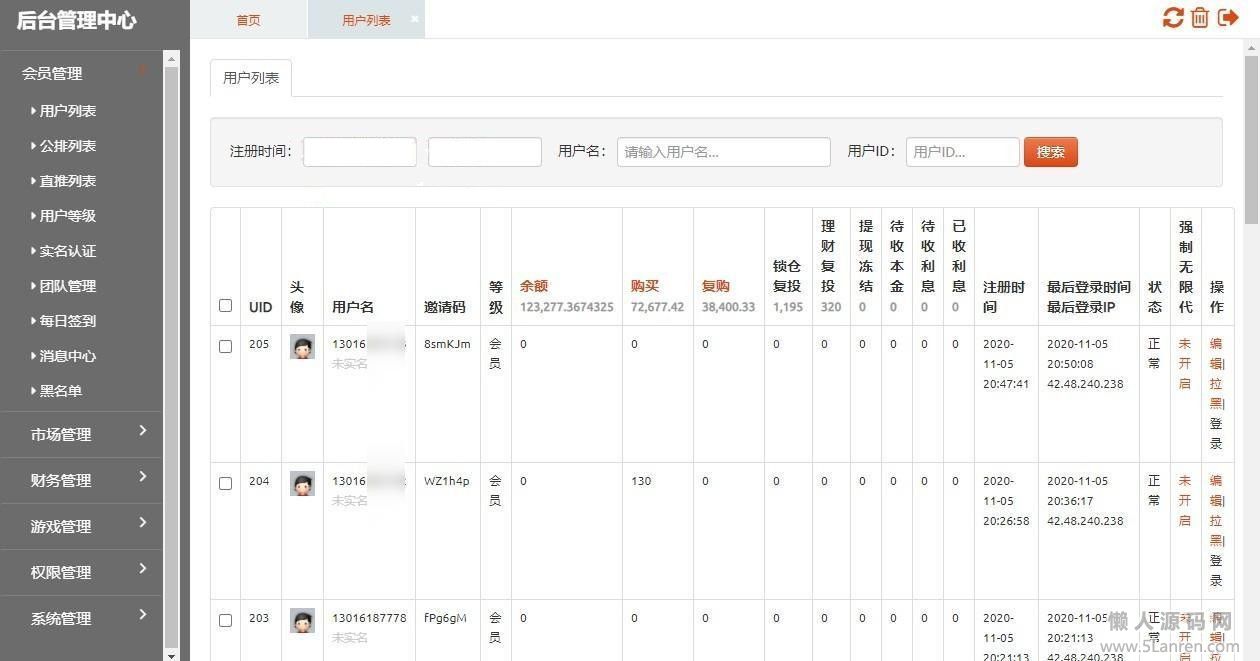The height and width of the screenshot is (661, 1260).
Task: Switch to the 首页 tab
Action: point(248,20)
